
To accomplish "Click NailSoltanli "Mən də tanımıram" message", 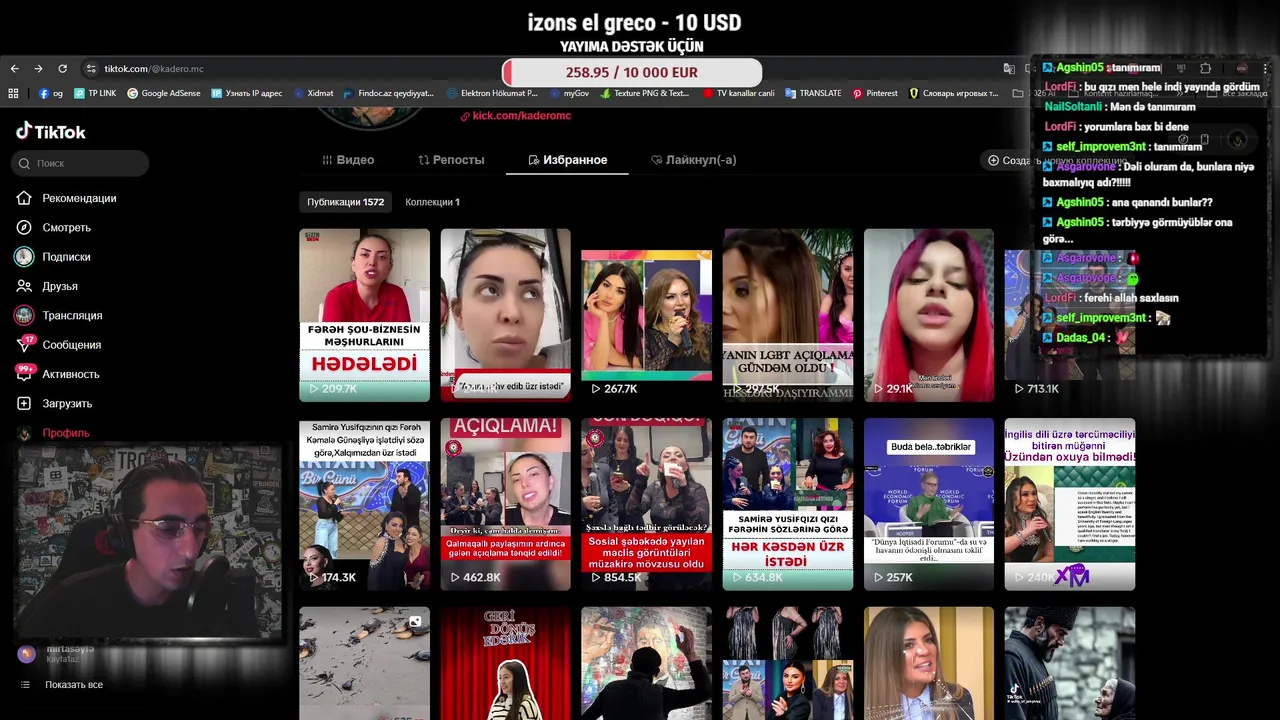I will click(x=1120, y=107).
